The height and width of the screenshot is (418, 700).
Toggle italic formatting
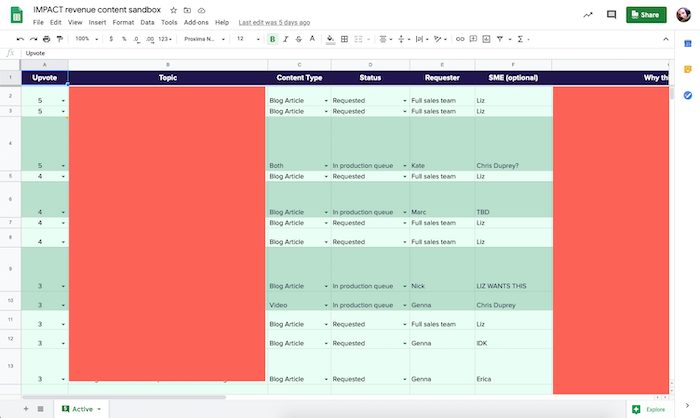point(286,39)
